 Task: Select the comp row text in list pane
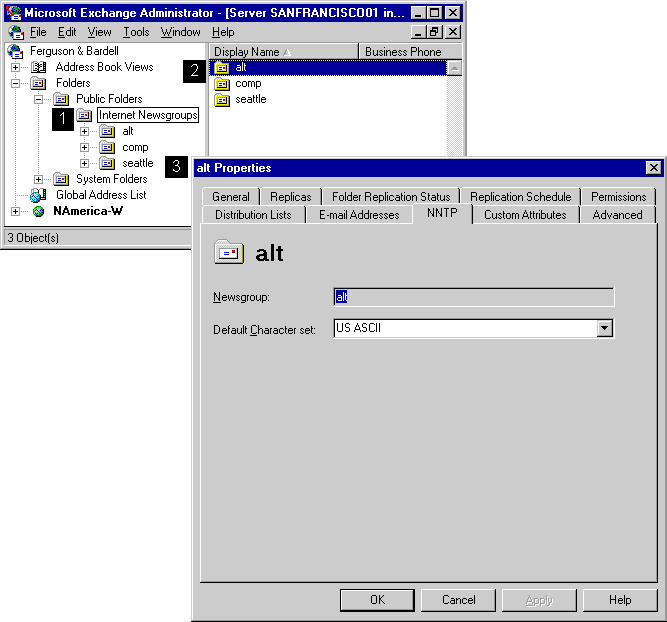(x=248, y=84)
